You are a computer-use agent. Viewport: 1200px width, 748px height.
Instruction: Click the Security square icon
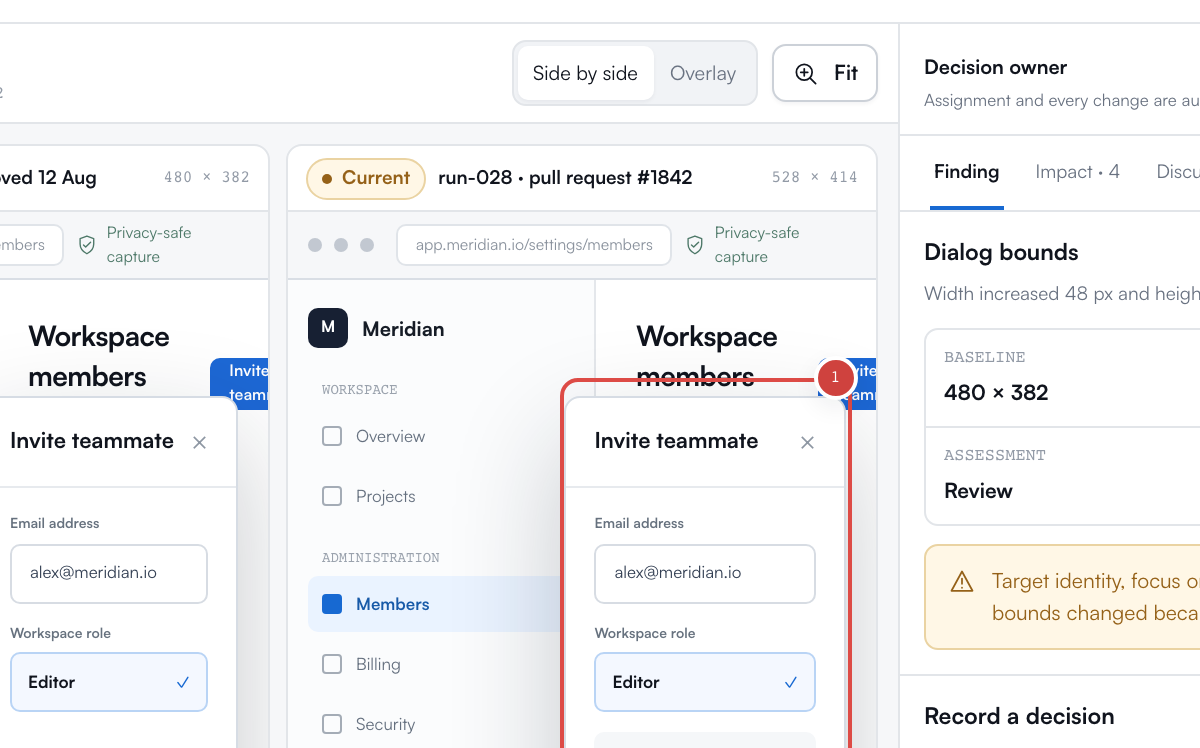(332, 724)
